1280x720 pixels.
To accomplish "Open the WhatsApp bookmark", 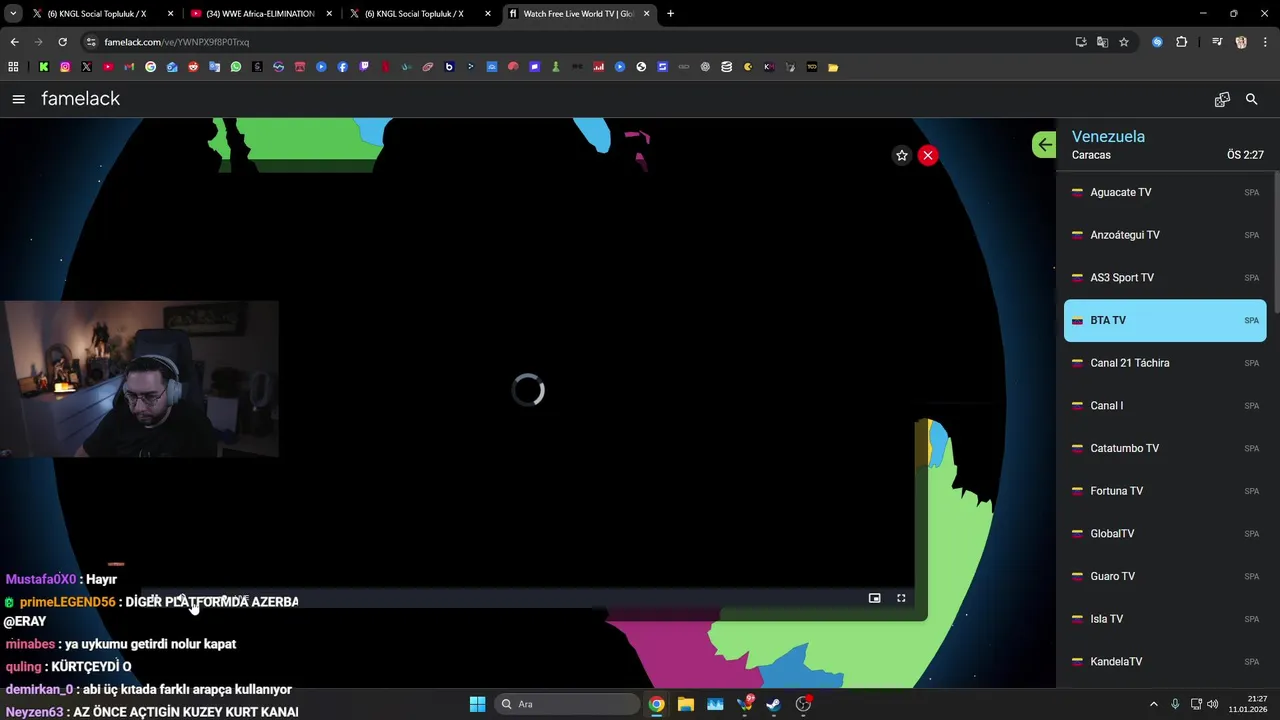I will pos(236,67).
